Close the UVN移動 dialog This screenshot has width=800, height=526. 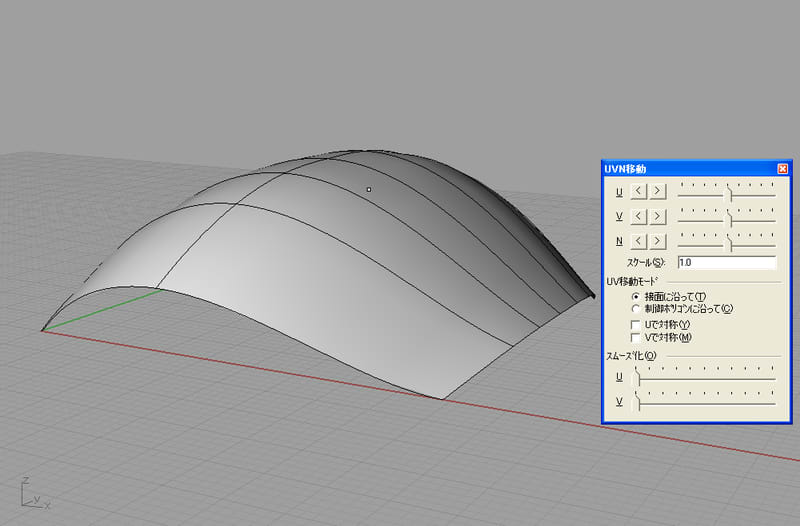coord(782,169)
